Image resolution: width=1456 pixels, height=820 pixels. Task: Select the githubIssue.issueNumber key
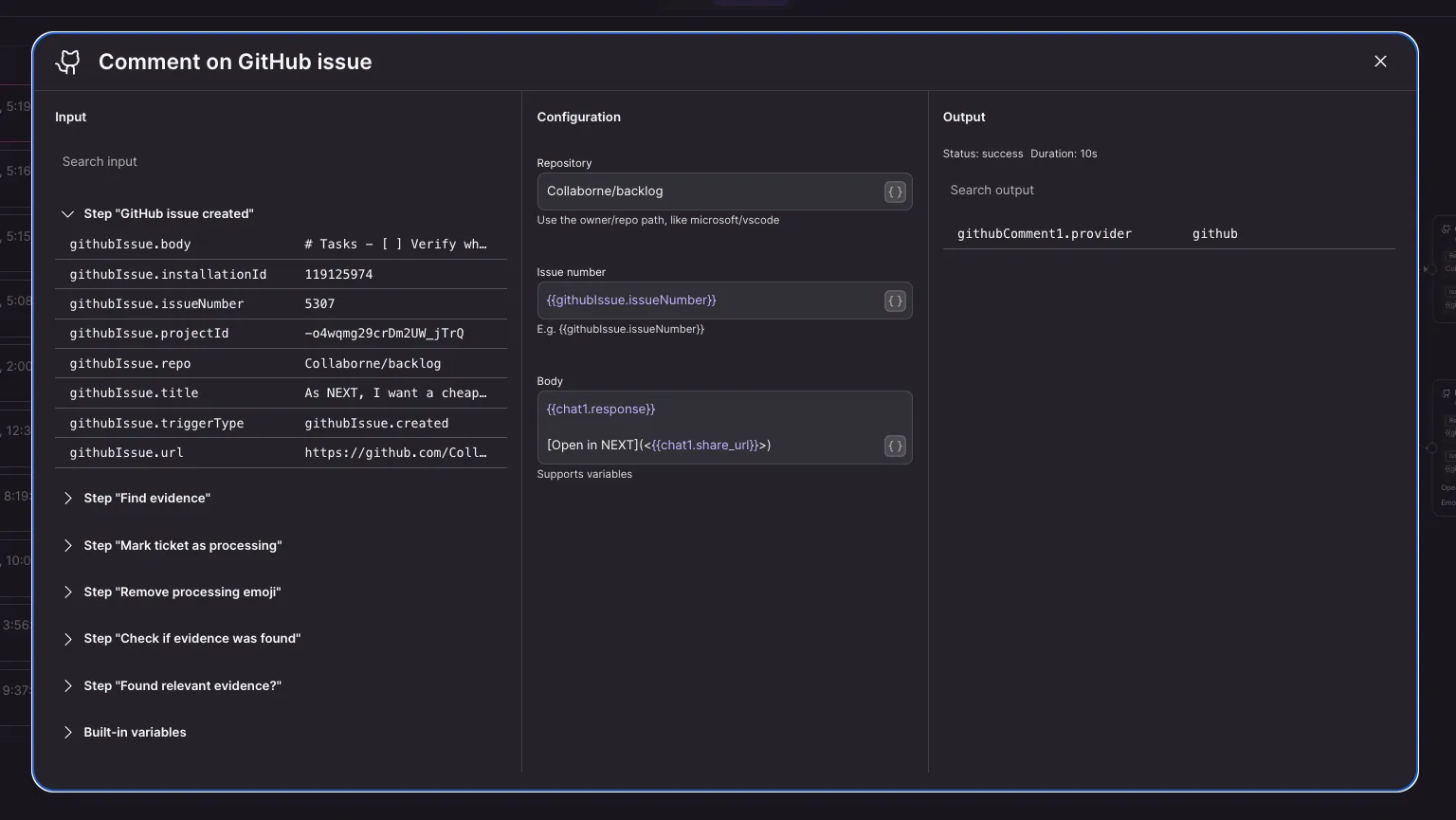(156, 304)
